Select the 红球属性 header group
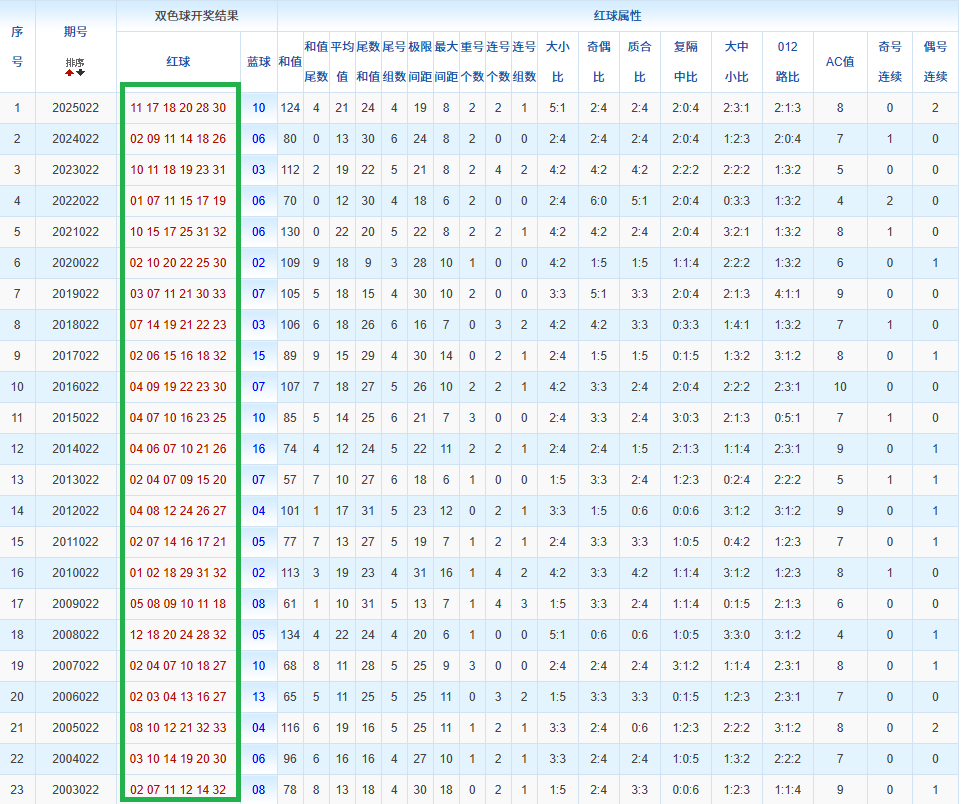 point(617,16)
